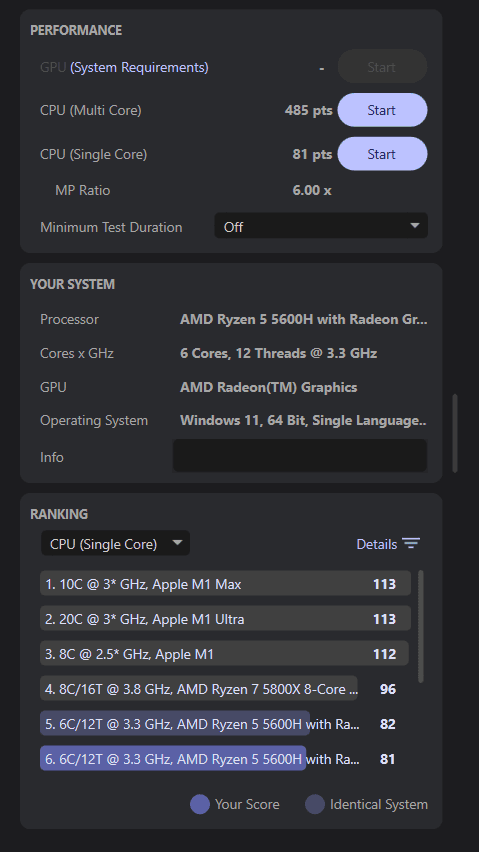Click the ranking list scrollbar
Viewport: 479px width, 852px height.
click(x=420, y=626)
